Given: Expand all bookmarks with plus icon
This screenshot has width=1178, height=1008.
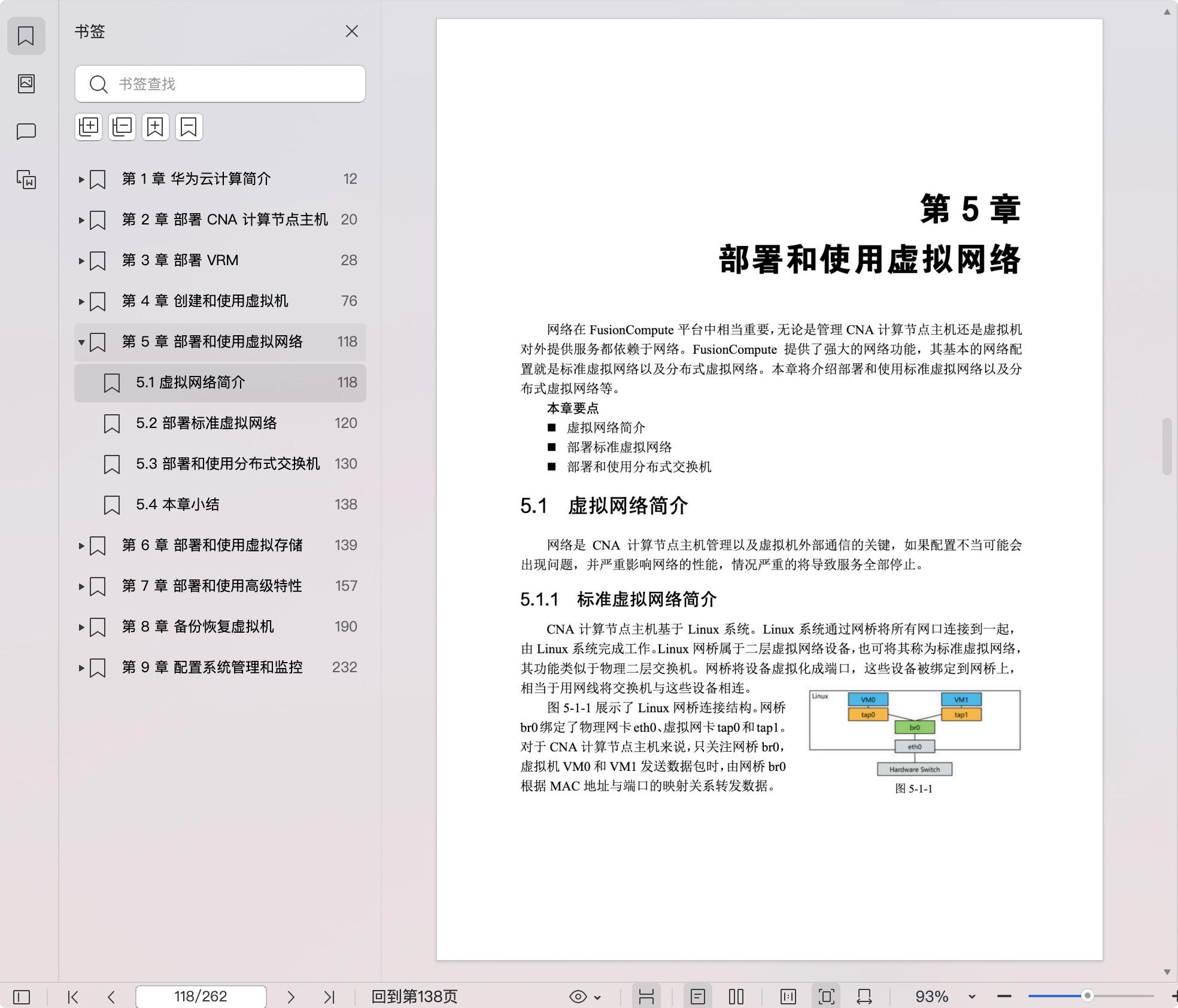Looking at the screenshot, I should pyautogui.click(x=89, y=127).
